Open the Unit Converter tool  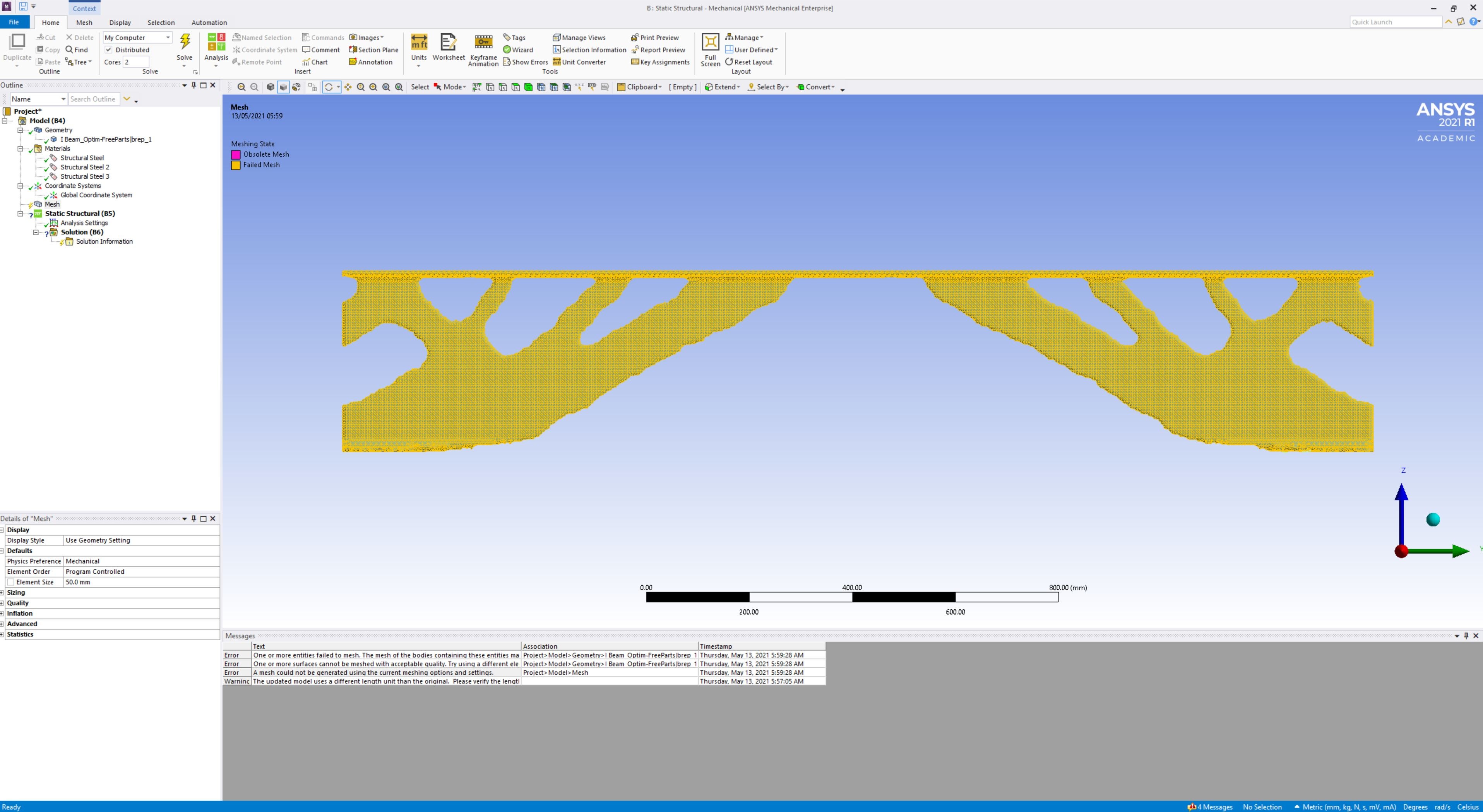click(x=579, y=62)
